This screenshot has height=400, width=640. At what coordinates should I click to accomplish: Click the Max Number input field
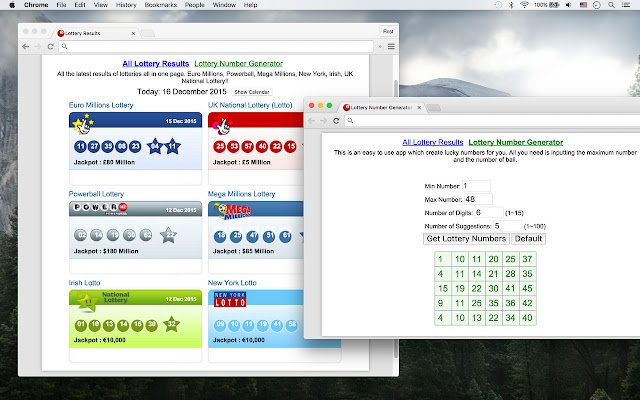click(478, 200)
